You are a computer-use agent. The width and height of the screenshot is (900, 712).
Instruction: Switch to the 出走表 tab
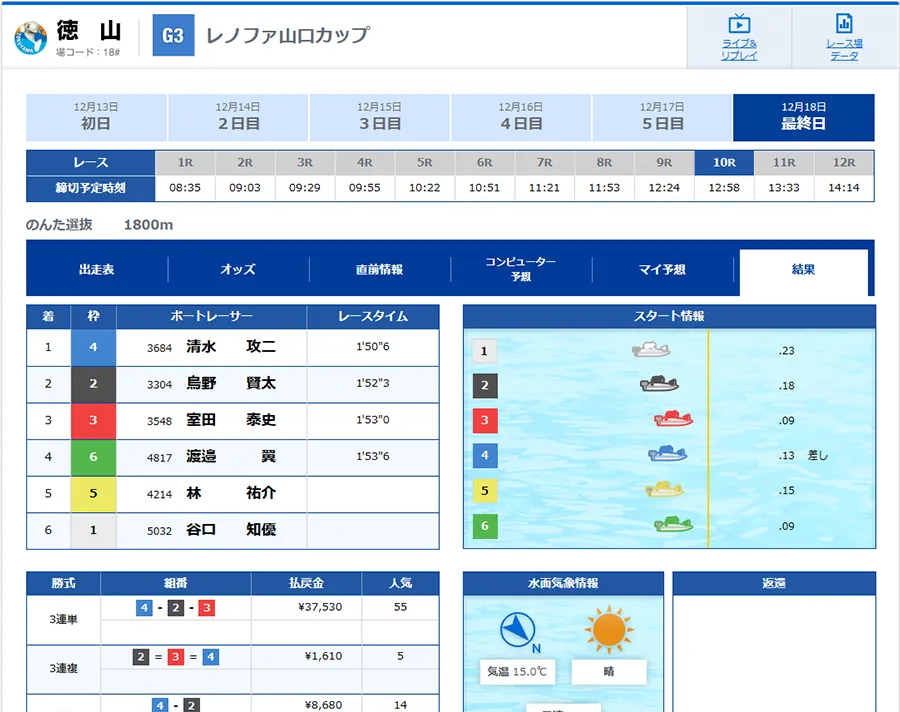click(97, 270)
